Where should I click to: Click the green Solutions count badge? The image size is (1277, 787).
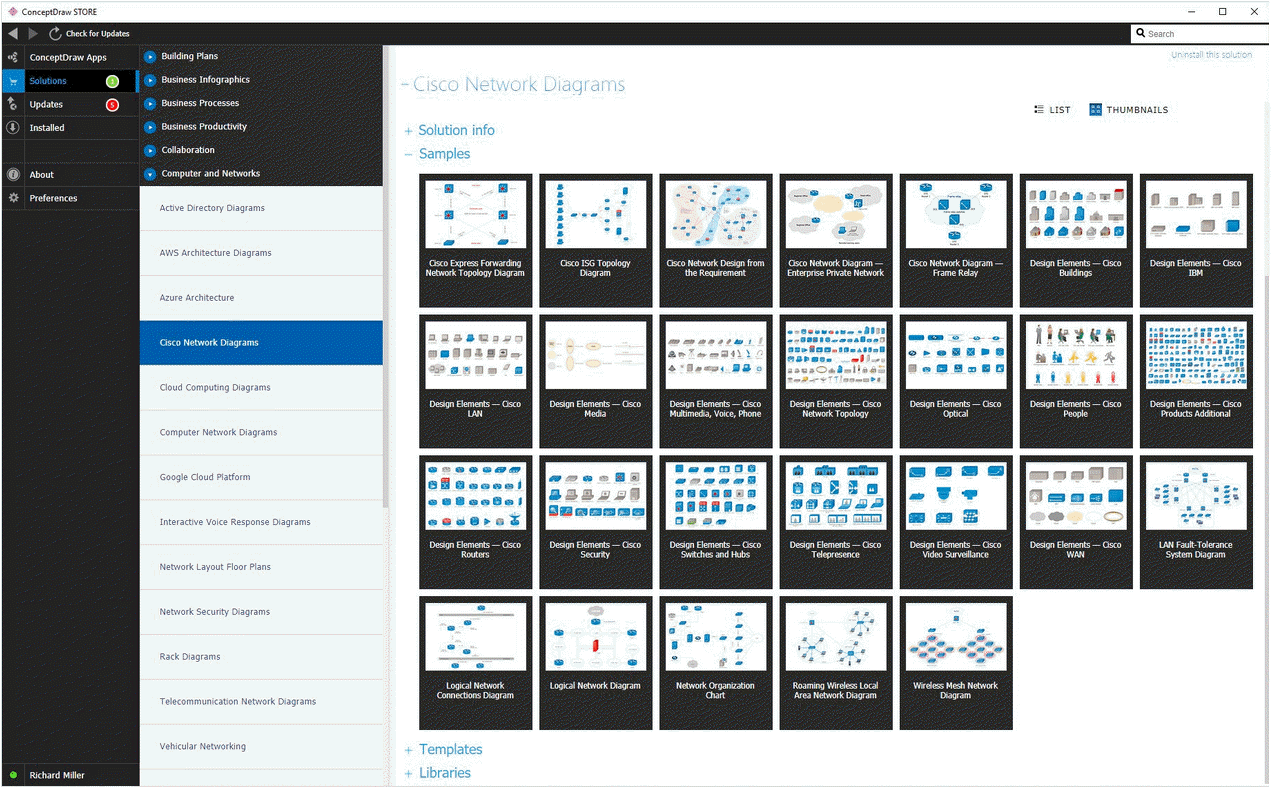[112, 81]
